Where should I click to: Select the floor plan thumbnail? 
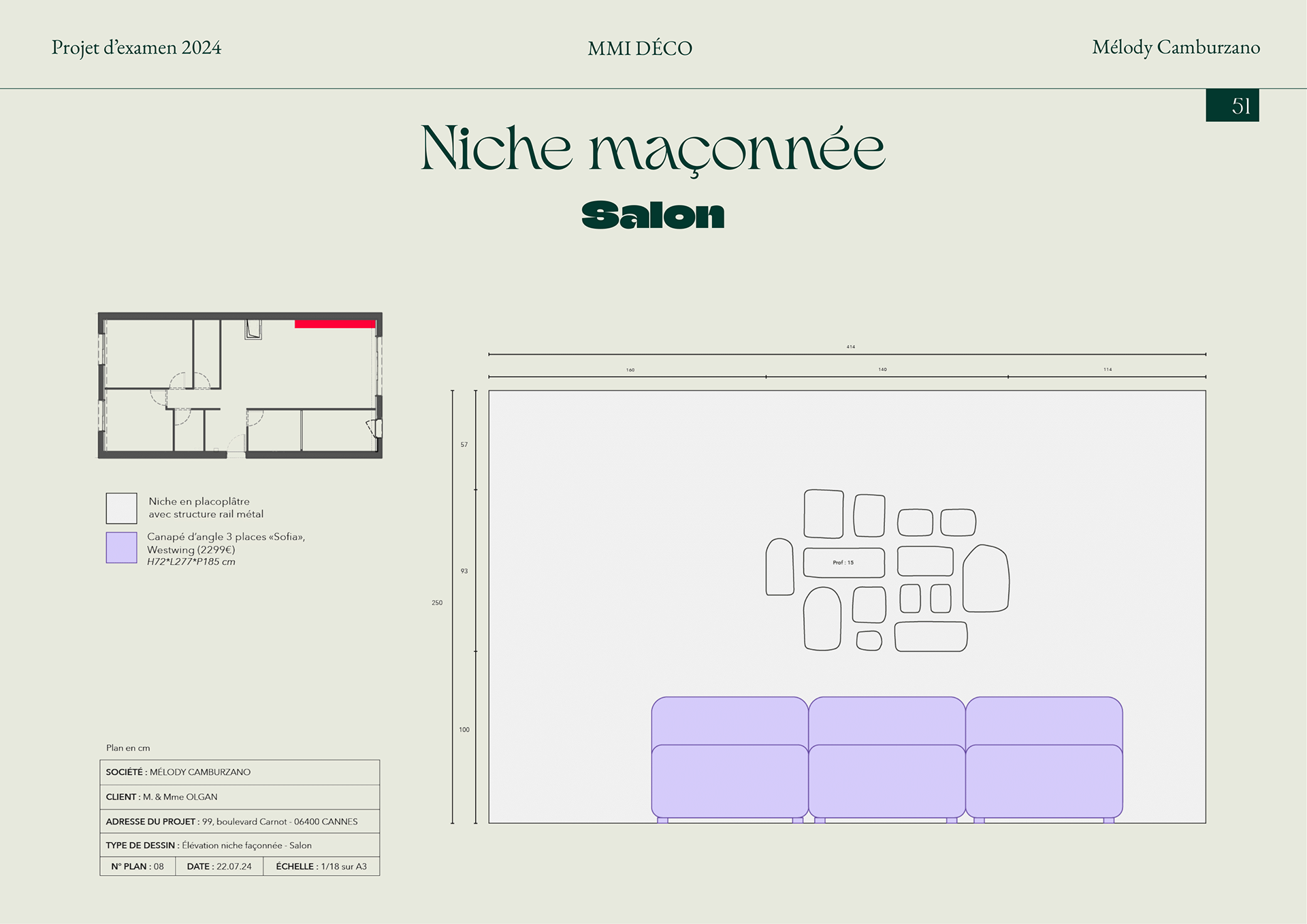[240, 385]
